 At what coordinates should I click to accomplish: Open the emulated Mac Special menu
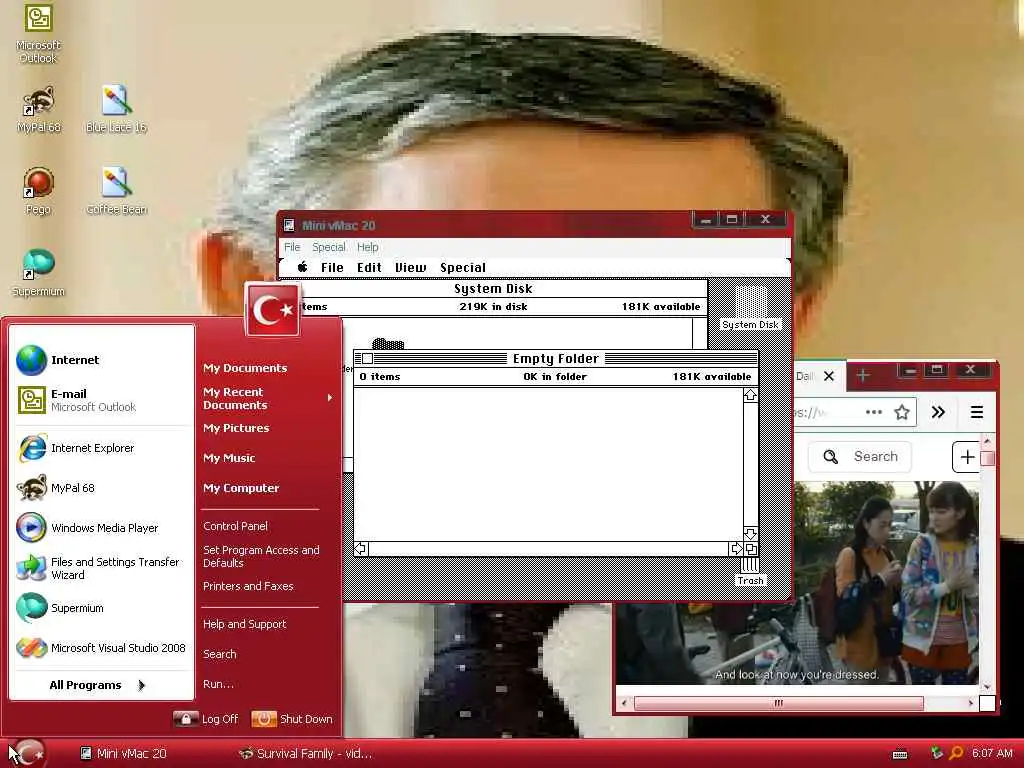[462, 267]
